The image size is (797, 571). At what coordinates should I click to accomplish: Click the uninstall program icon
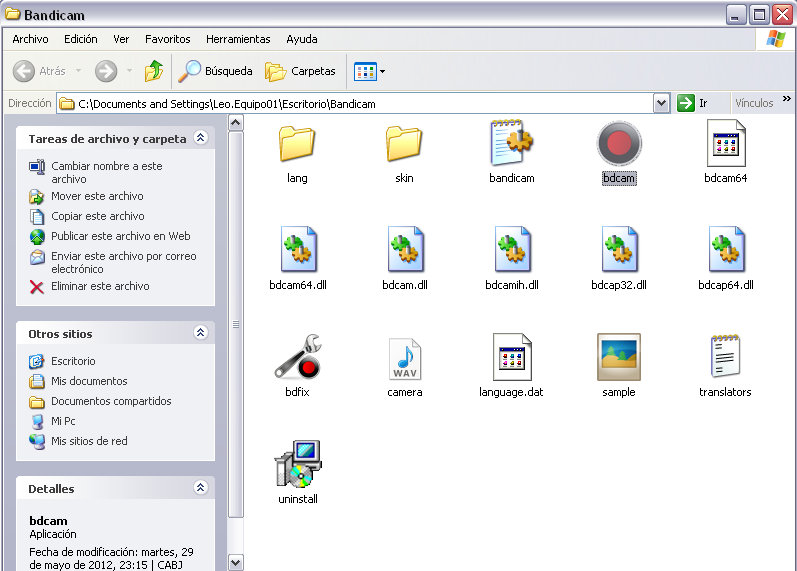click(297, 464)
